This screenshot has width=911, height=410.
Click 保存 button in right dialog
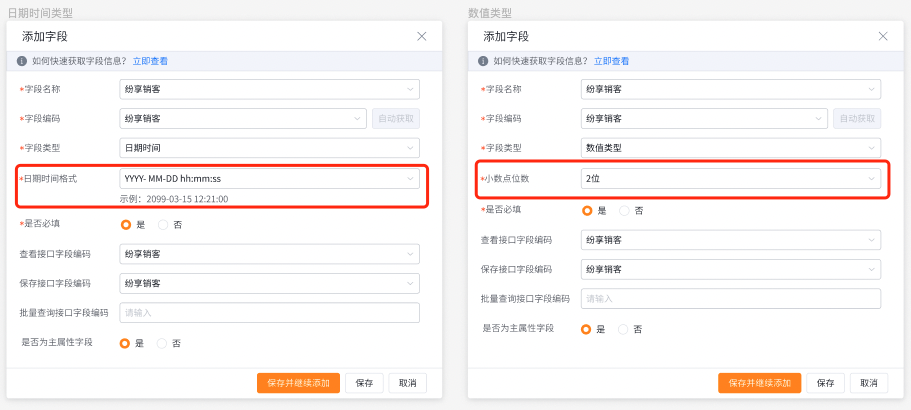pos(826,383)
